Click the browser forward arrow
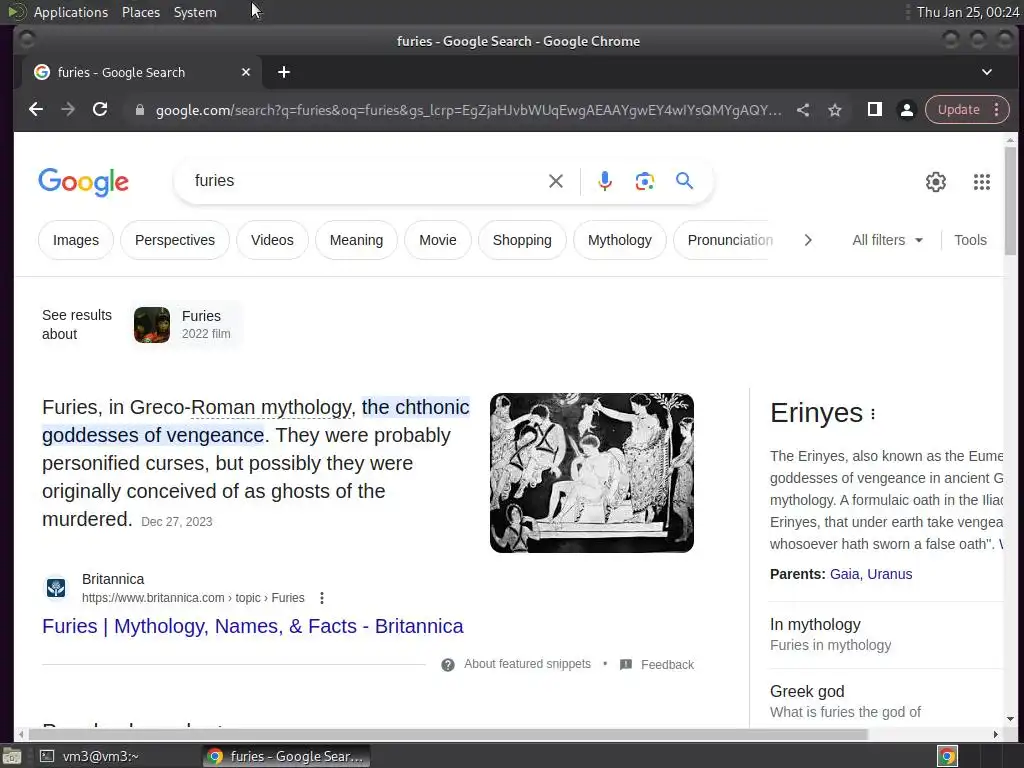1024x768 pixels. coord(68,110)
